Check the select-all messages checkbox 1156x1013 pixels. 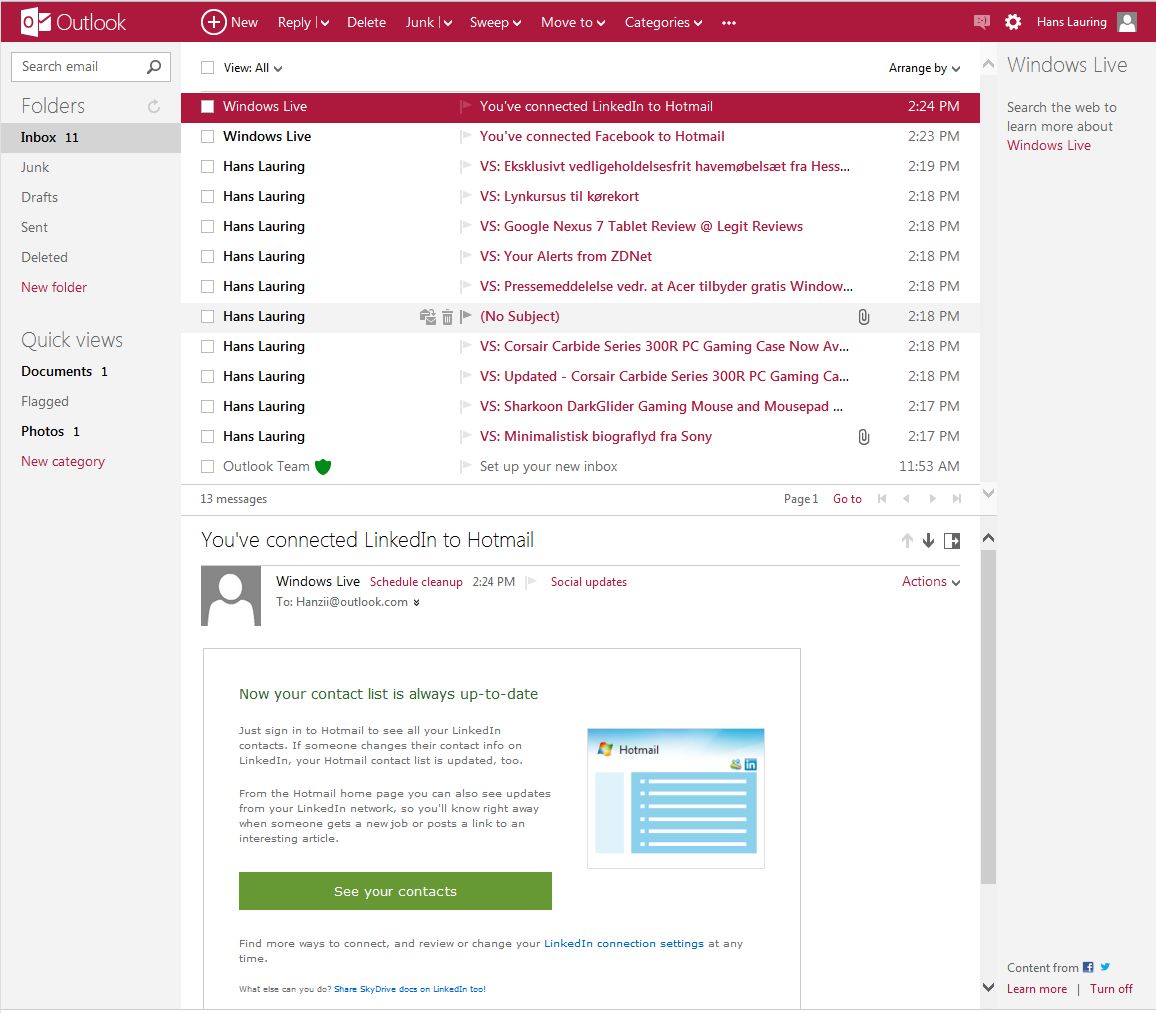tap(208, 68)
